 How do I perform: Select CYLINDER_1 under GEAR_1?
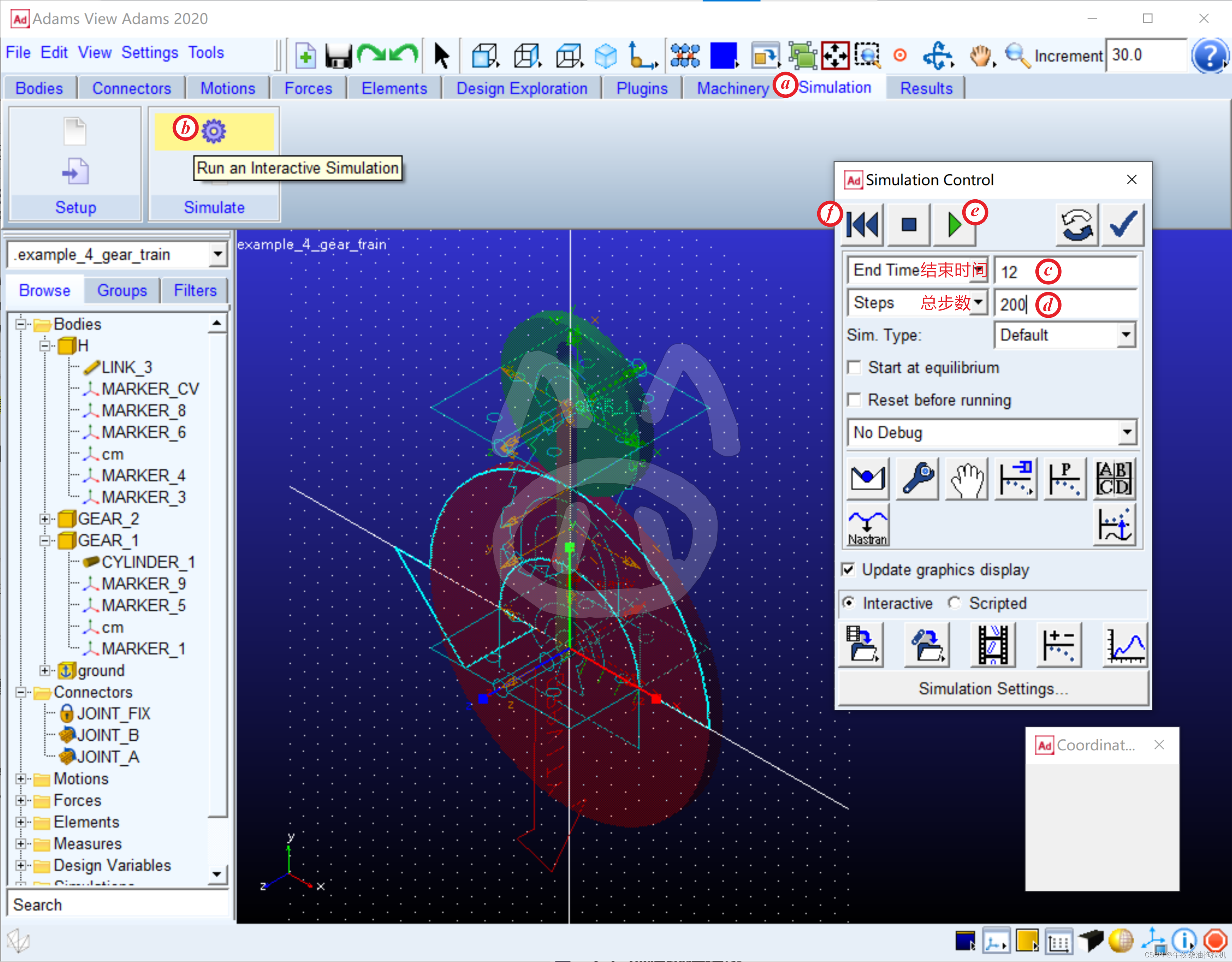[x=148, y=562]
